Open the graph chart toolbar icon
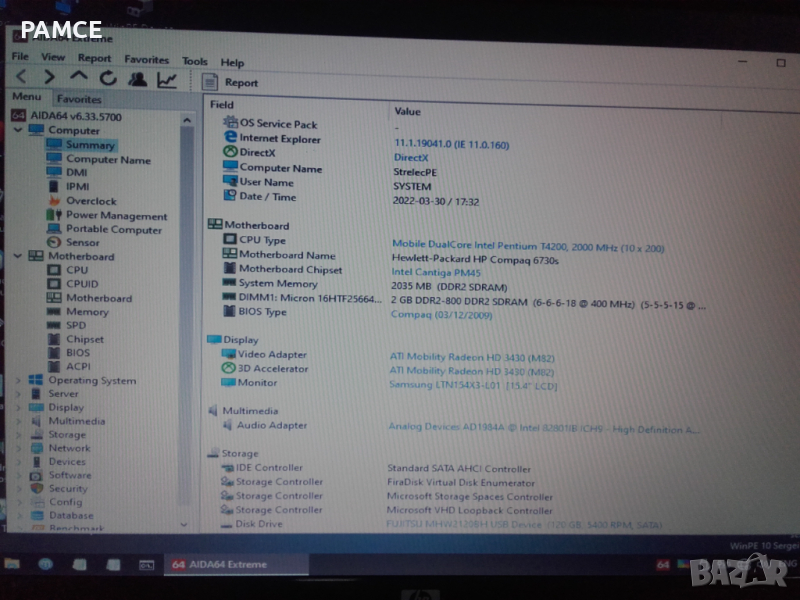The image size is (800, 600). tap(167, 79)
